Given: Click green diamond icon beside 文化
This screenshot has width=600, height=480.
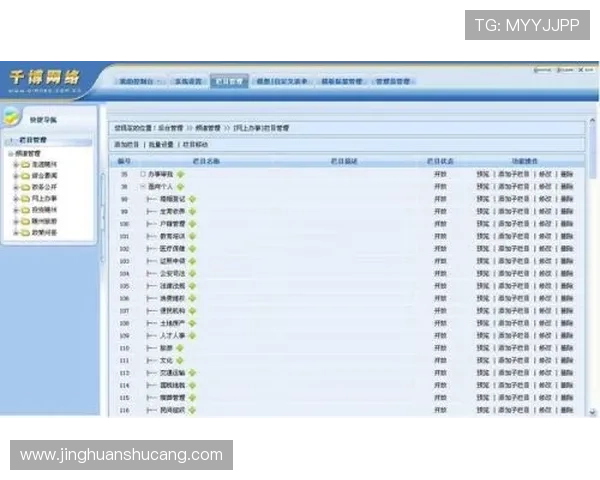Looking at the screenshot, I should click(180, 361).
